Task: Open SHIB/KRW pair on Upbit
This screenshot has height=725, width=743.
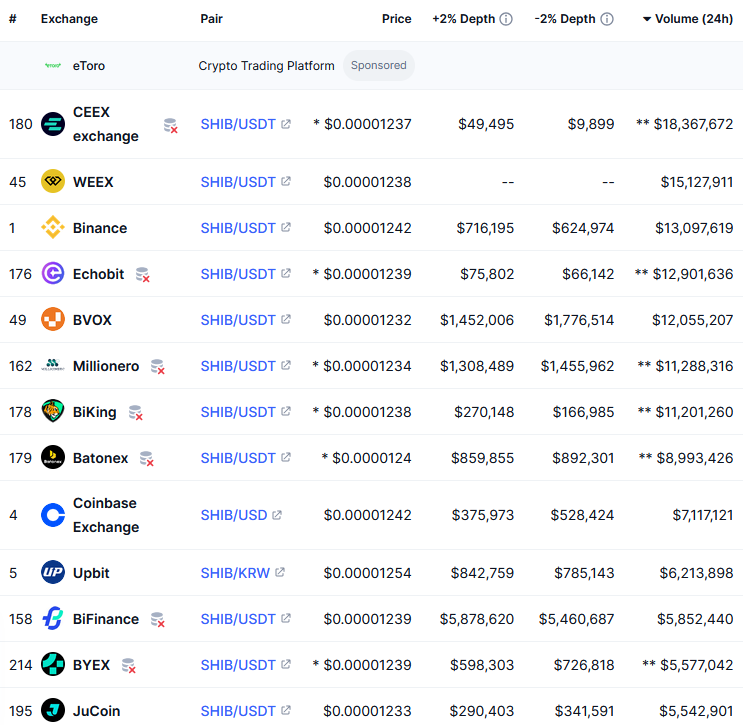Action: [235, 573]
